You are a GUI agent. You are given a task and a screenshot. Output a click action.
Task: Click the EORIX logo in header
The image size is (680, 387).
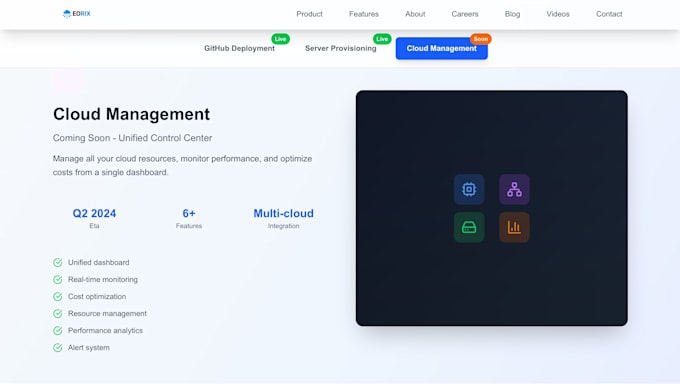77,14
